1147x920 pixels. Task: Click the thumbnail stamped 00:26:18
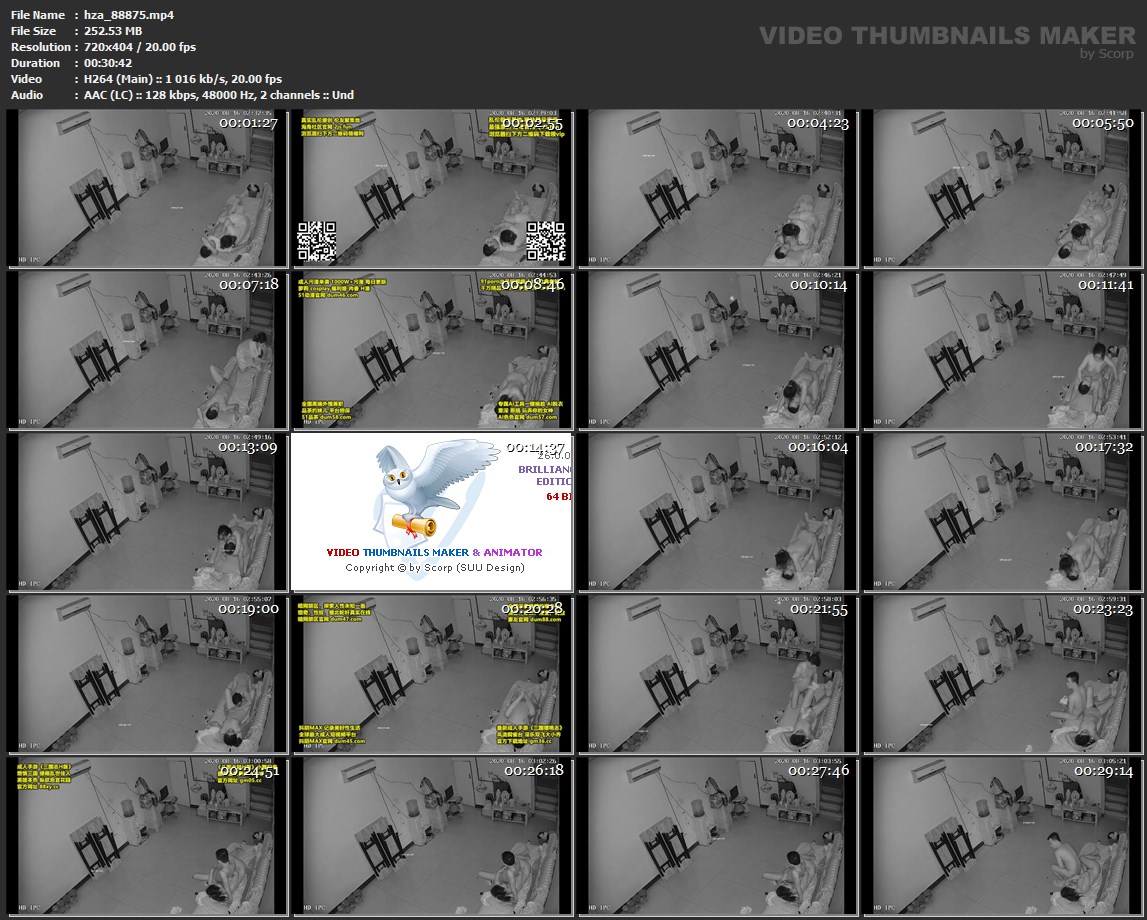point(432,836)
